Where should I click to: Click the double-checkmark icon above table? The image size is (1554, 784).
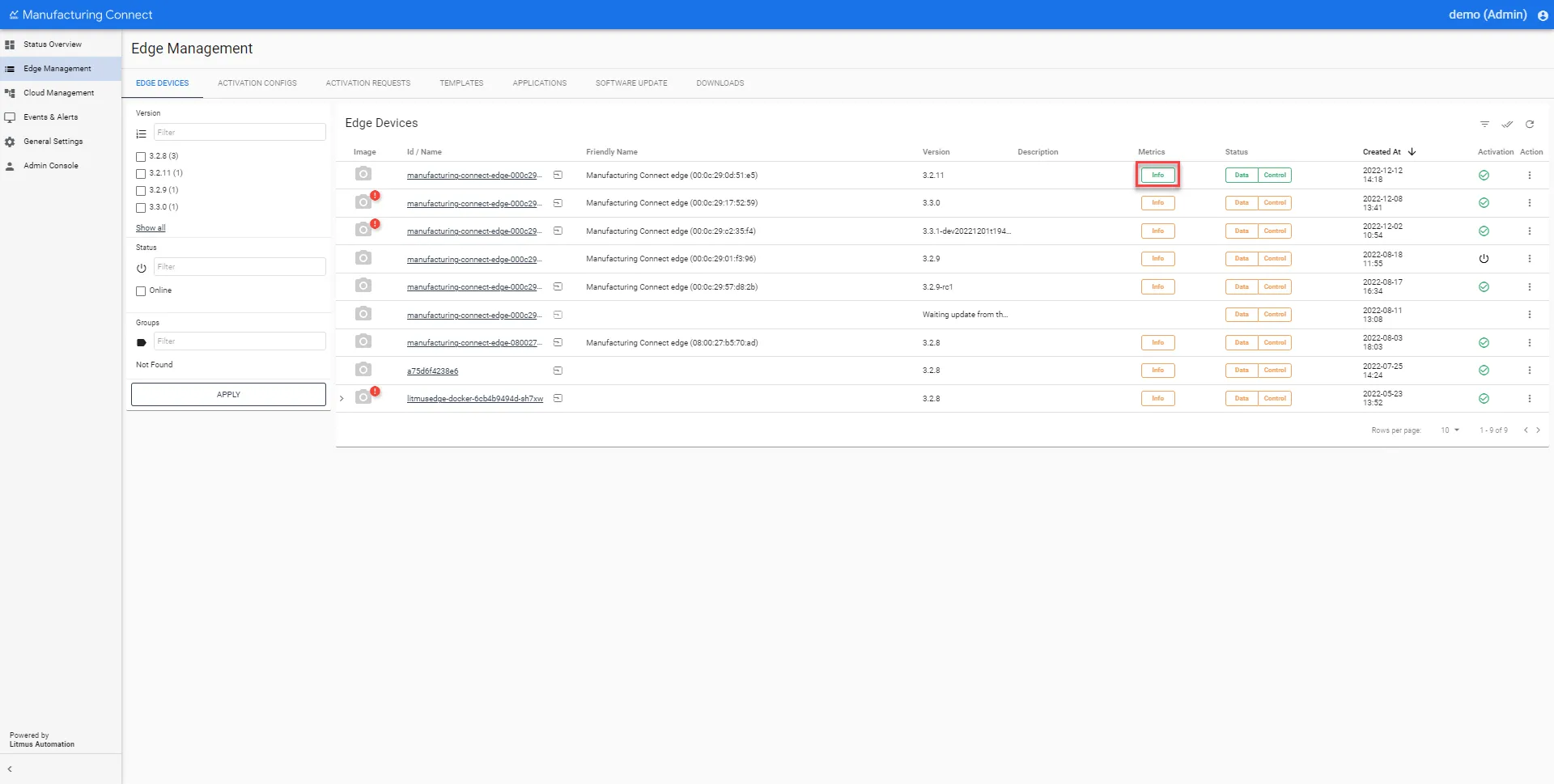click(1507, 124)
